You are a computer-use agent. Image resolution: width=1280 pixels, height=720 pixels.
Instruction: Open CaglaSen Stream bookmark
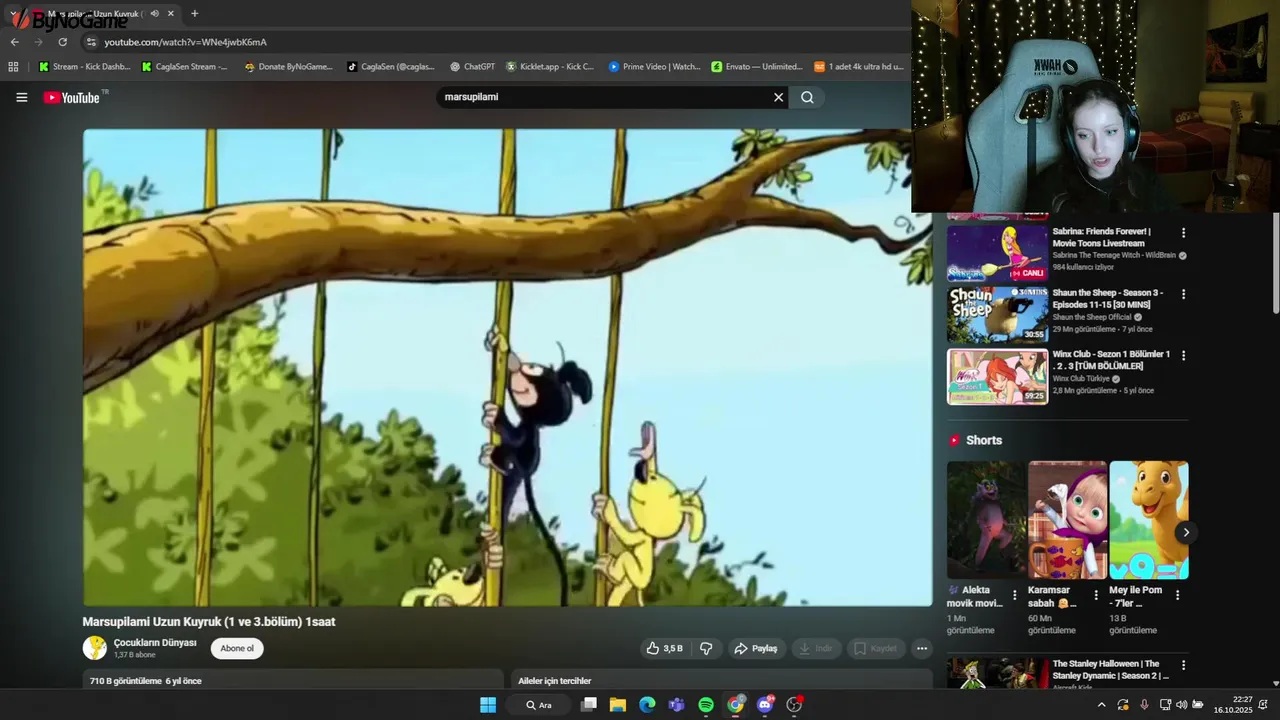(185, 67)
